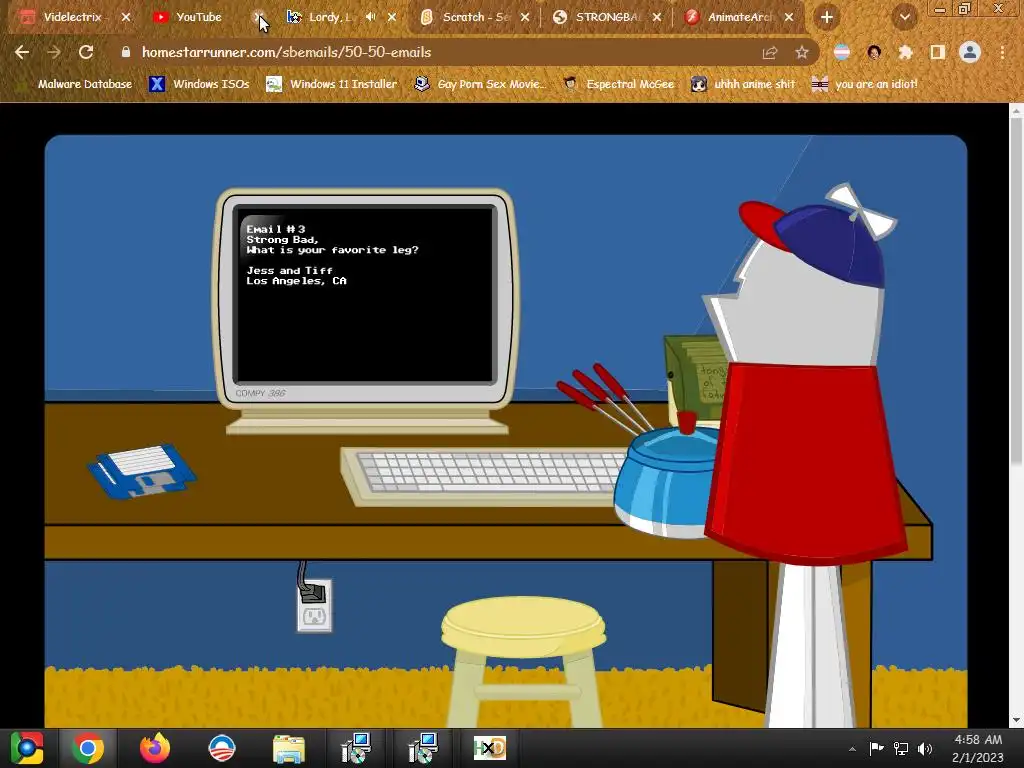Open you are an idiot bookmark
The width and height of the screenshot is (1024, 768).
pyautogui.click(x=864, y=84)
